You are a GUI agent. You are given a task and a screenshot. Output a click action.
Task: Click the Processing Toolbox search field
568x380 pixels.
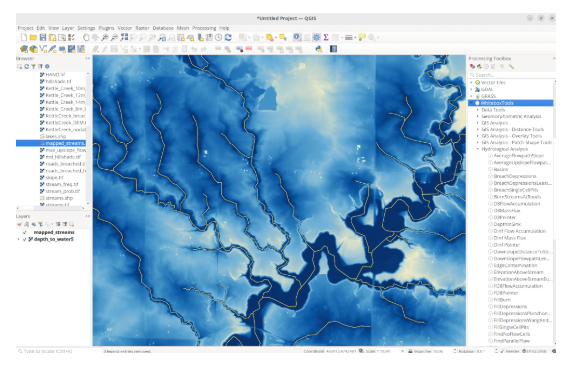(511, 75)
